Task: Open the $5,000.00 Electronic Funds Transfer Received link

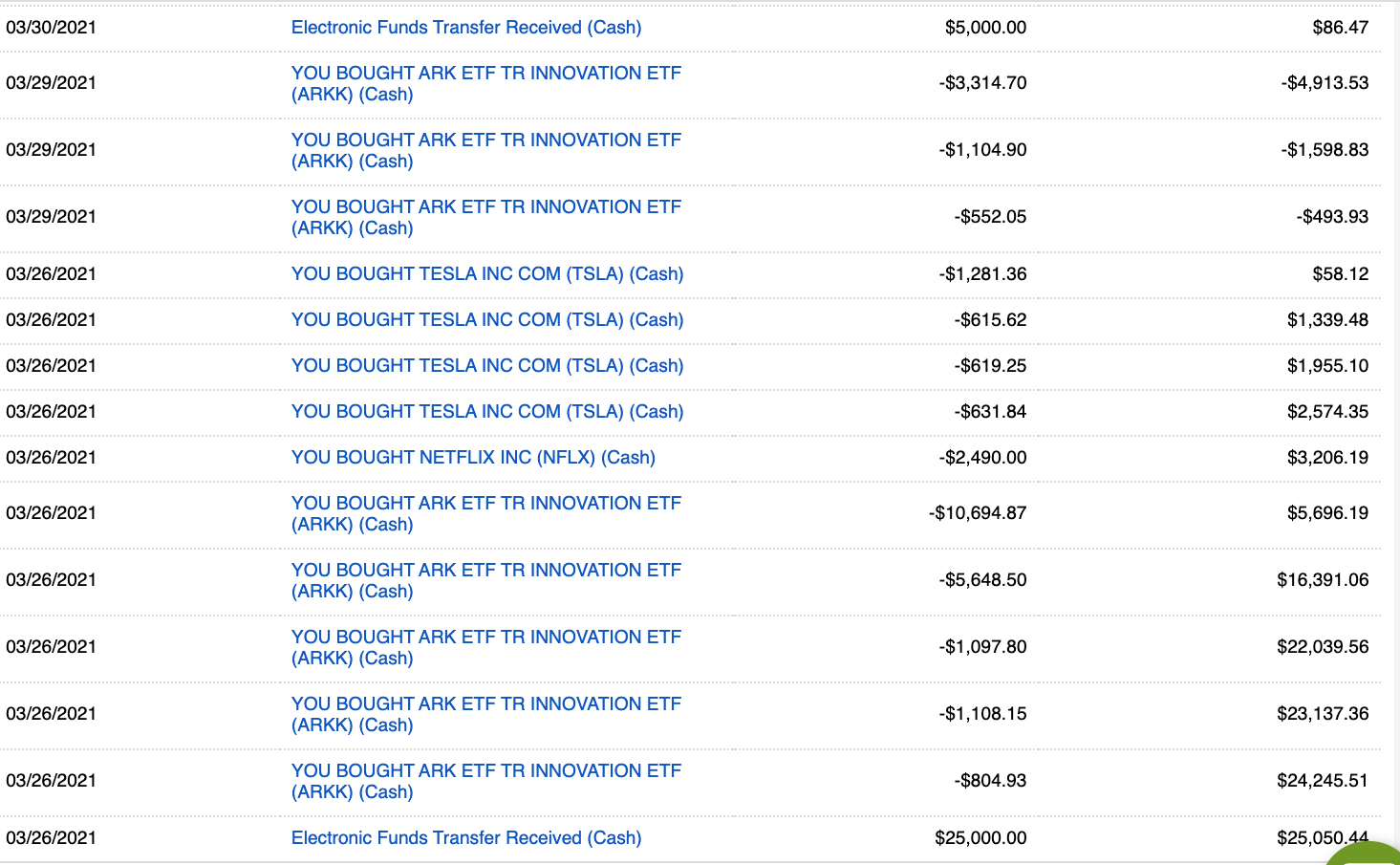Action: 466,28
